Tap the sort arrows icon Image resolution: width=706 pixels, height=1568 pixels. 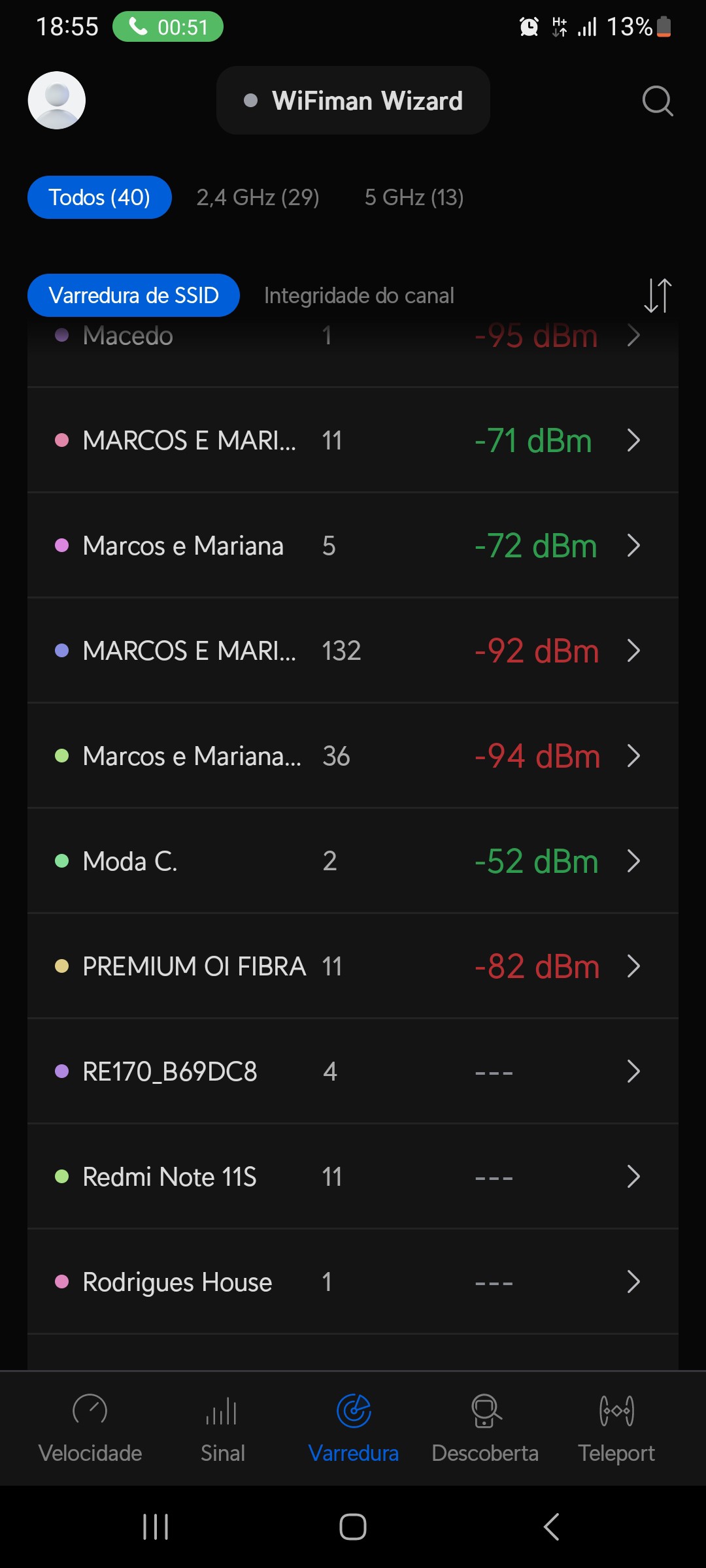pos(657,295)
